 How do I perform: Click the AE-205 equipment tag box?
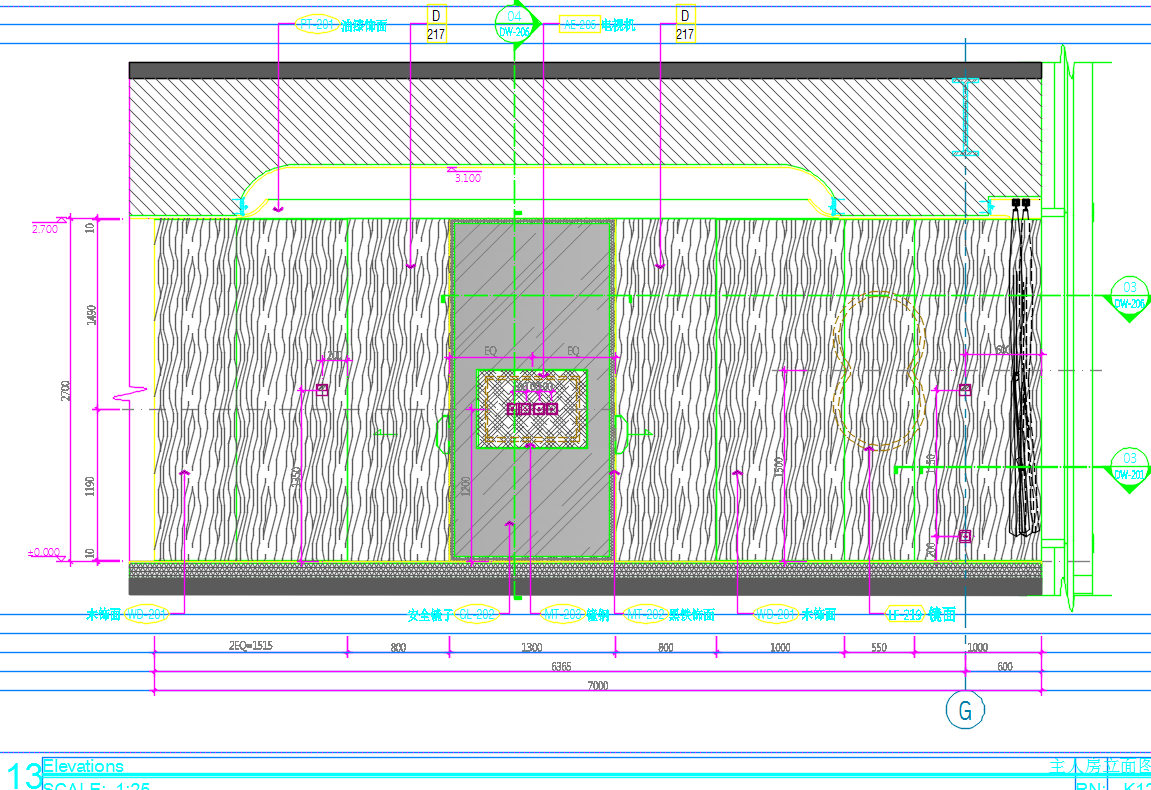(x=580, y=25)
